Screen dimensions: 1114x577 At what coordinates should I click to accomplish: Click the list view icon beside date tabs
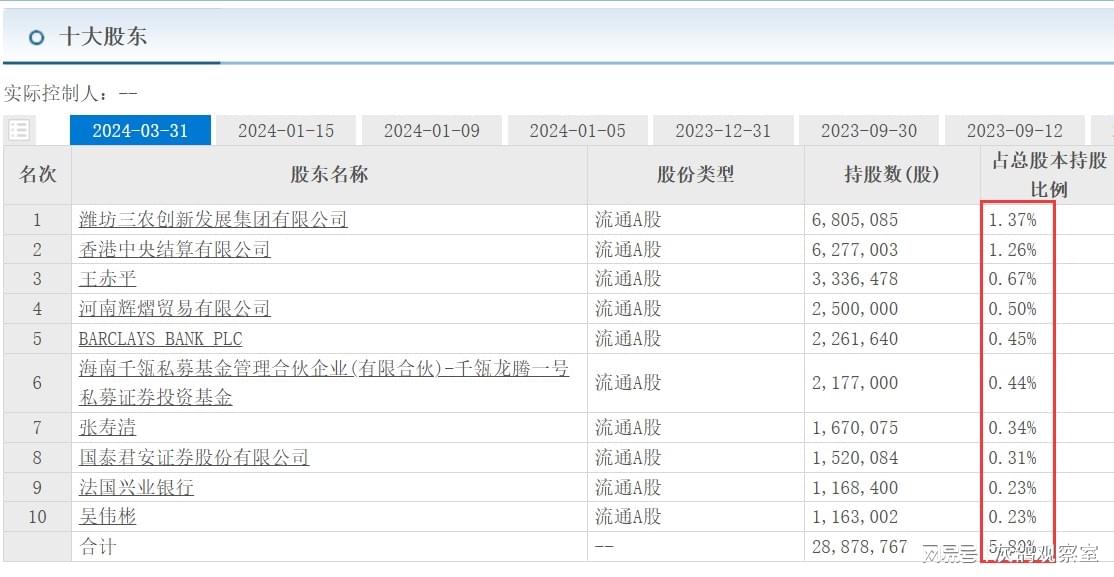click(18, 130)
